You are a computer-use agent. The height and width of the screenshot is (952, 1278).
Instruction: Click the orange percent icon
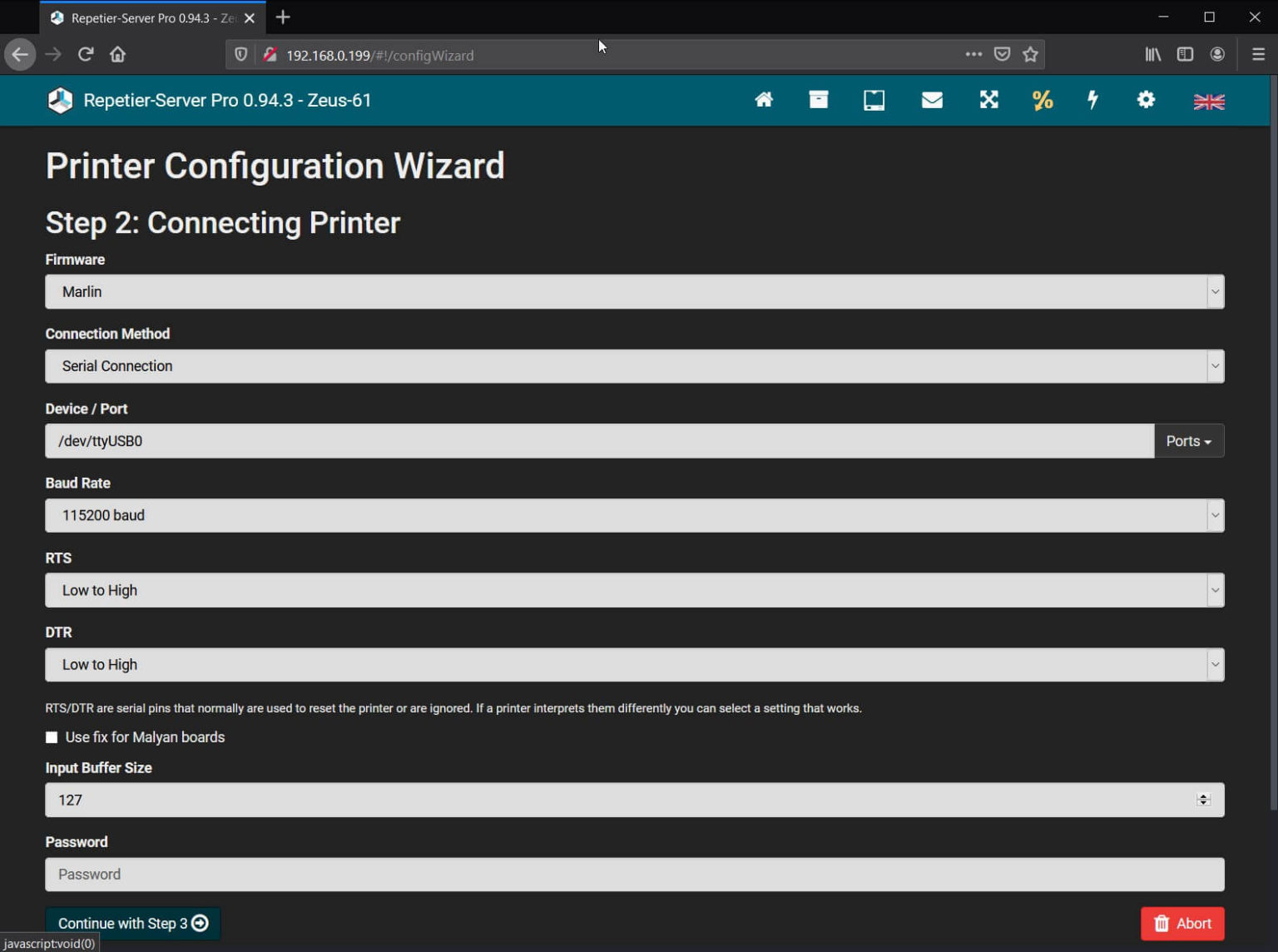click(1042, 101)
